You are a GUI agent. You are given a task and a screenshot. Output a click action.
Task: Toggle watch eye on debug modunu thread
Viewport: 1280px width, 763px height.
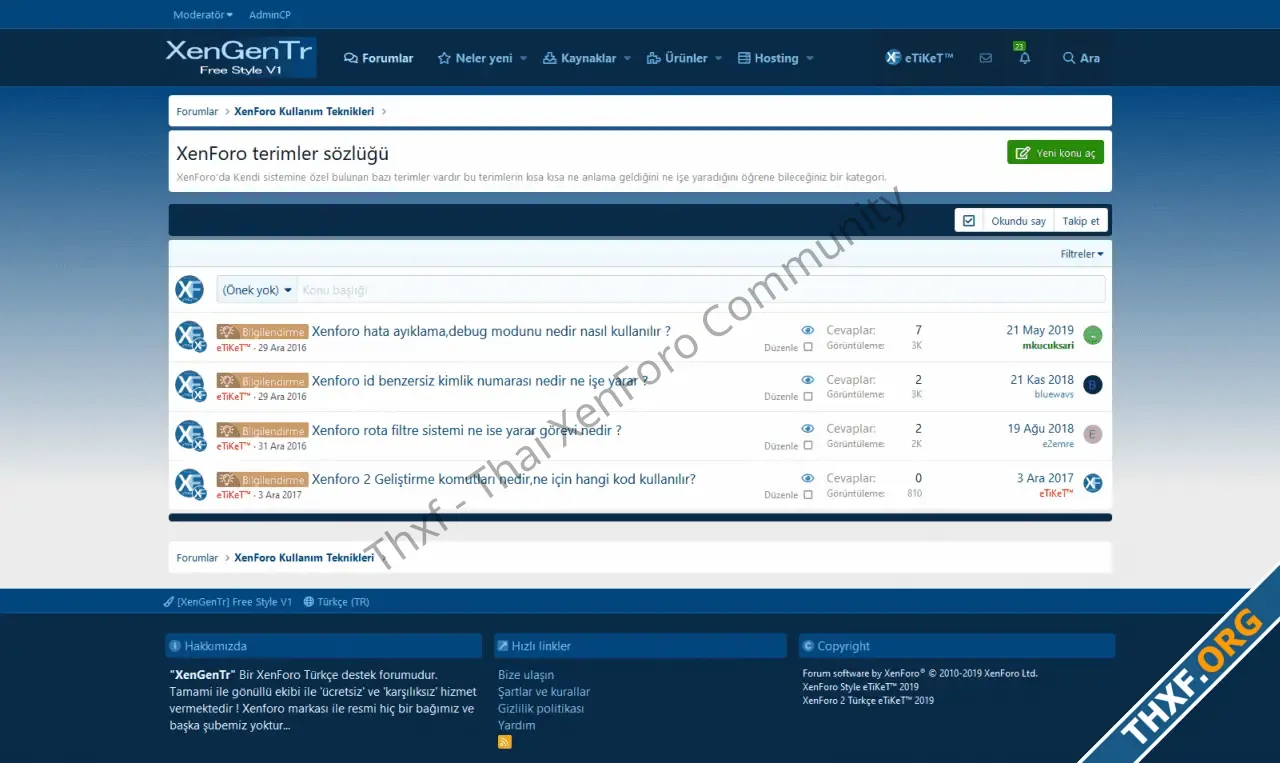click(808, 330)
